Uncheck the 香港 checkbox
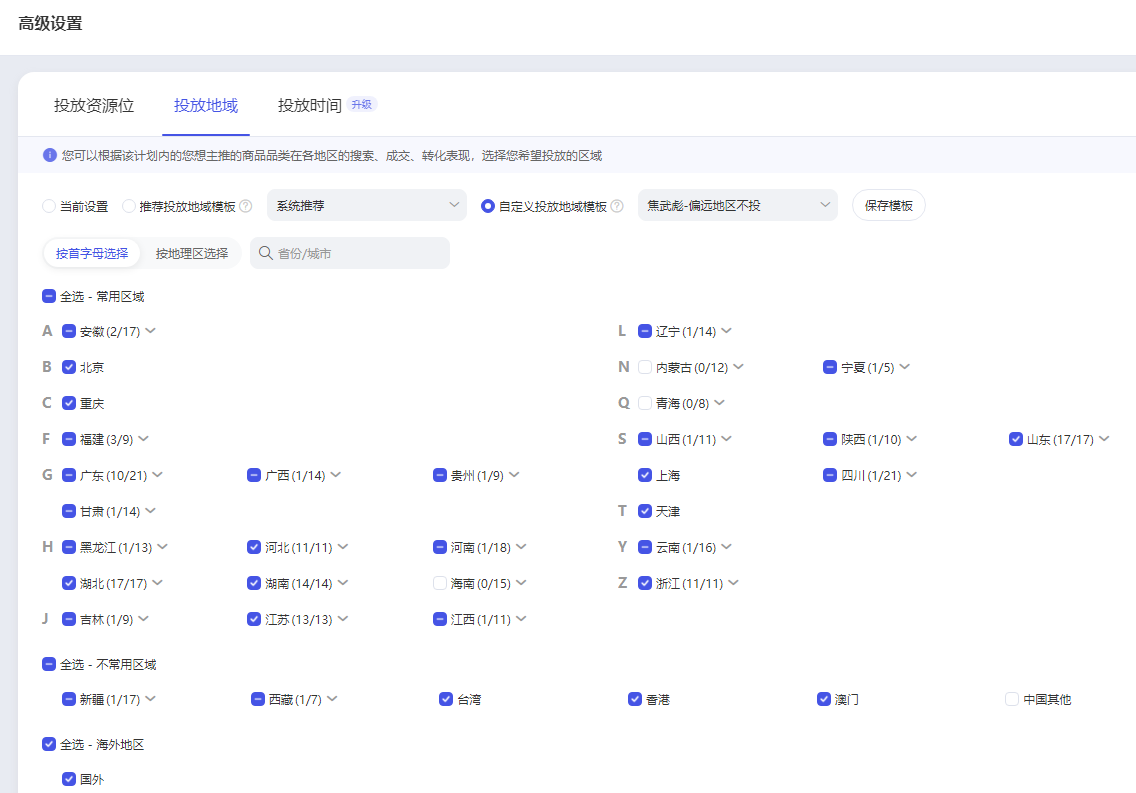Image resolution: width=1136 pixels, height=793 pixels. click(x=635, y=699)
